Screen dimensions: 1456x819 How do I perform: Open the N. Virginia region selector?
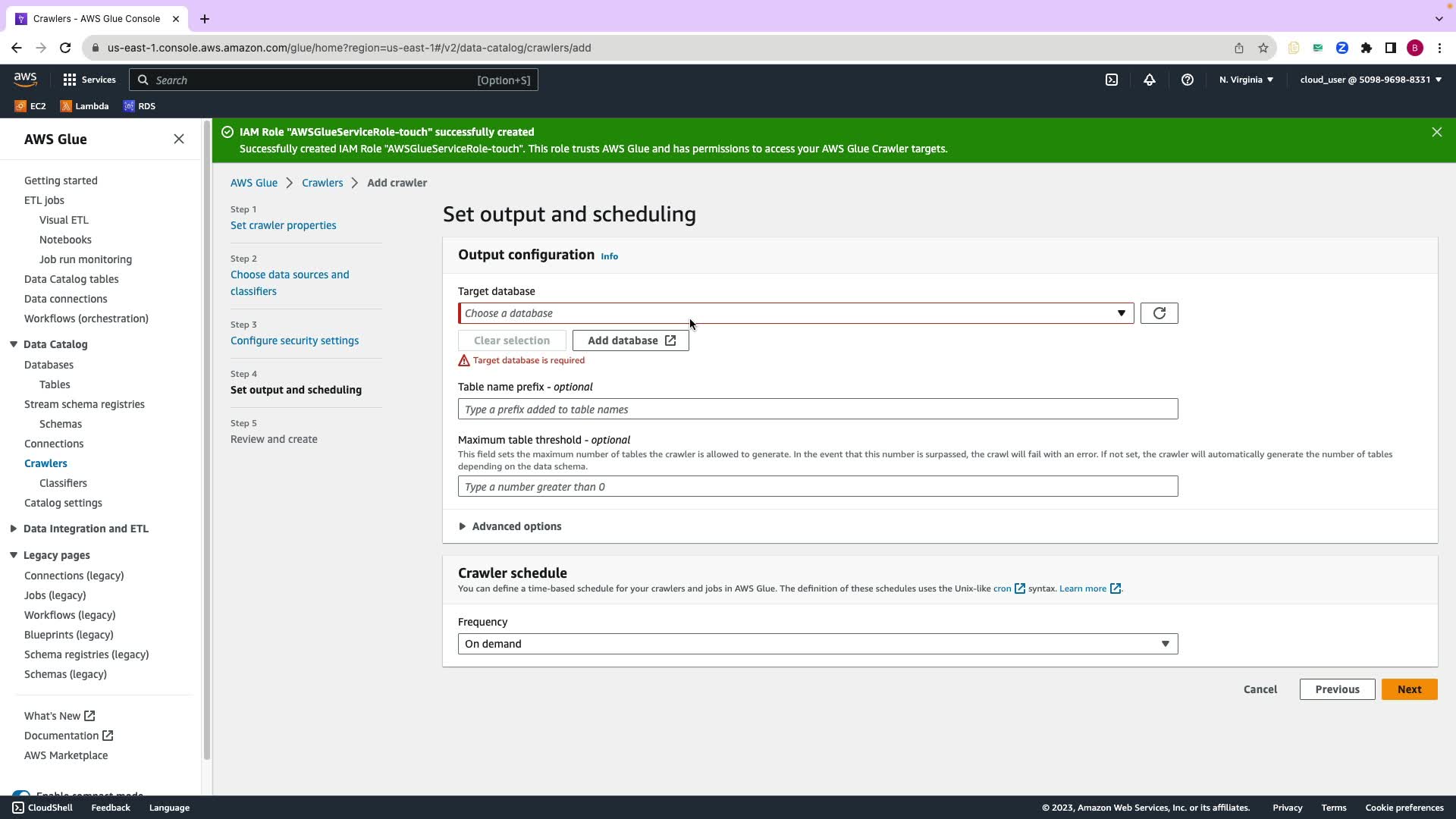(x=1245, y=80)
